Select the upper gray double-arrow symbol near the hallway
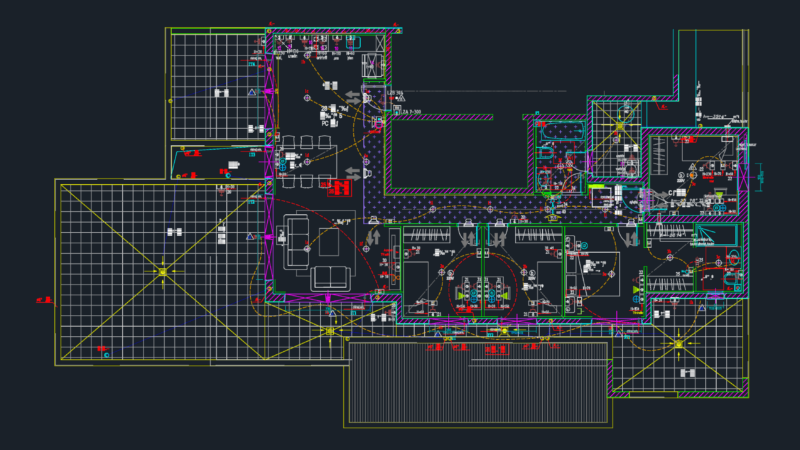 353,97
